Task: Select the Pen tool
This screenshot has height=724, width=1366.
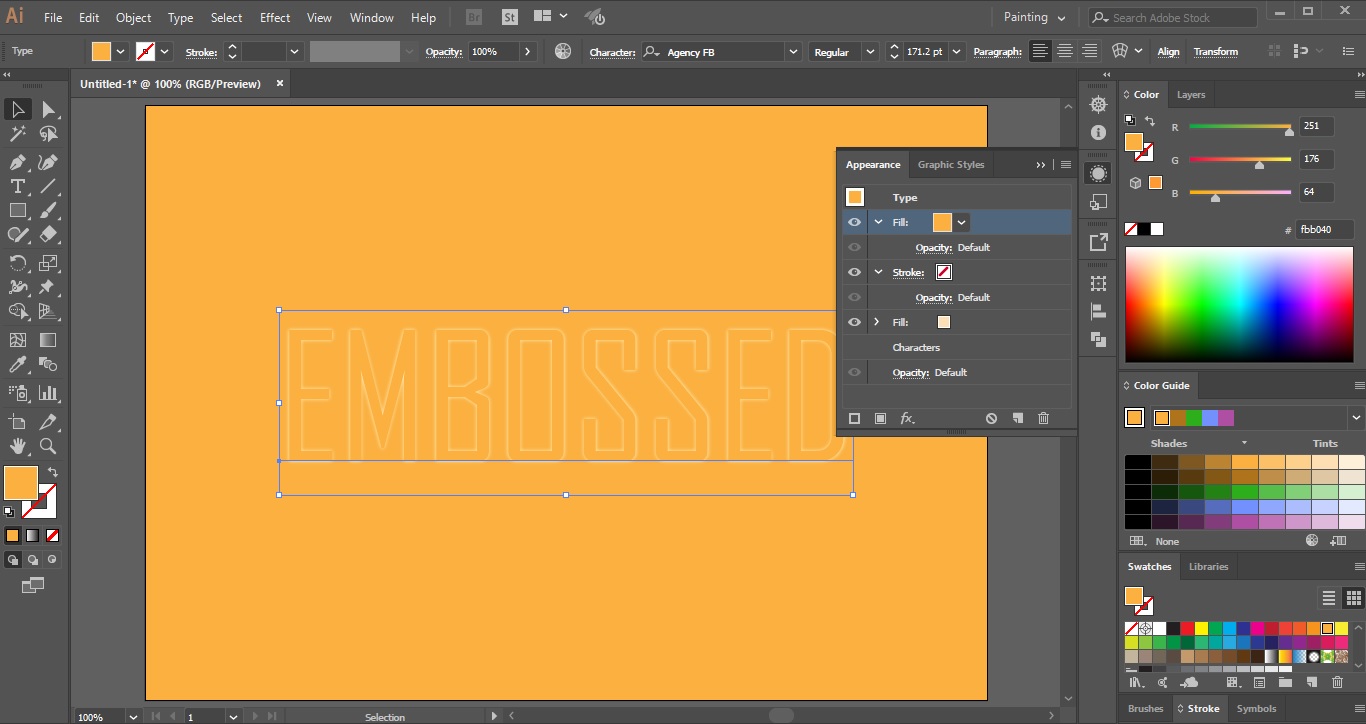Action: tap(16, 160)
